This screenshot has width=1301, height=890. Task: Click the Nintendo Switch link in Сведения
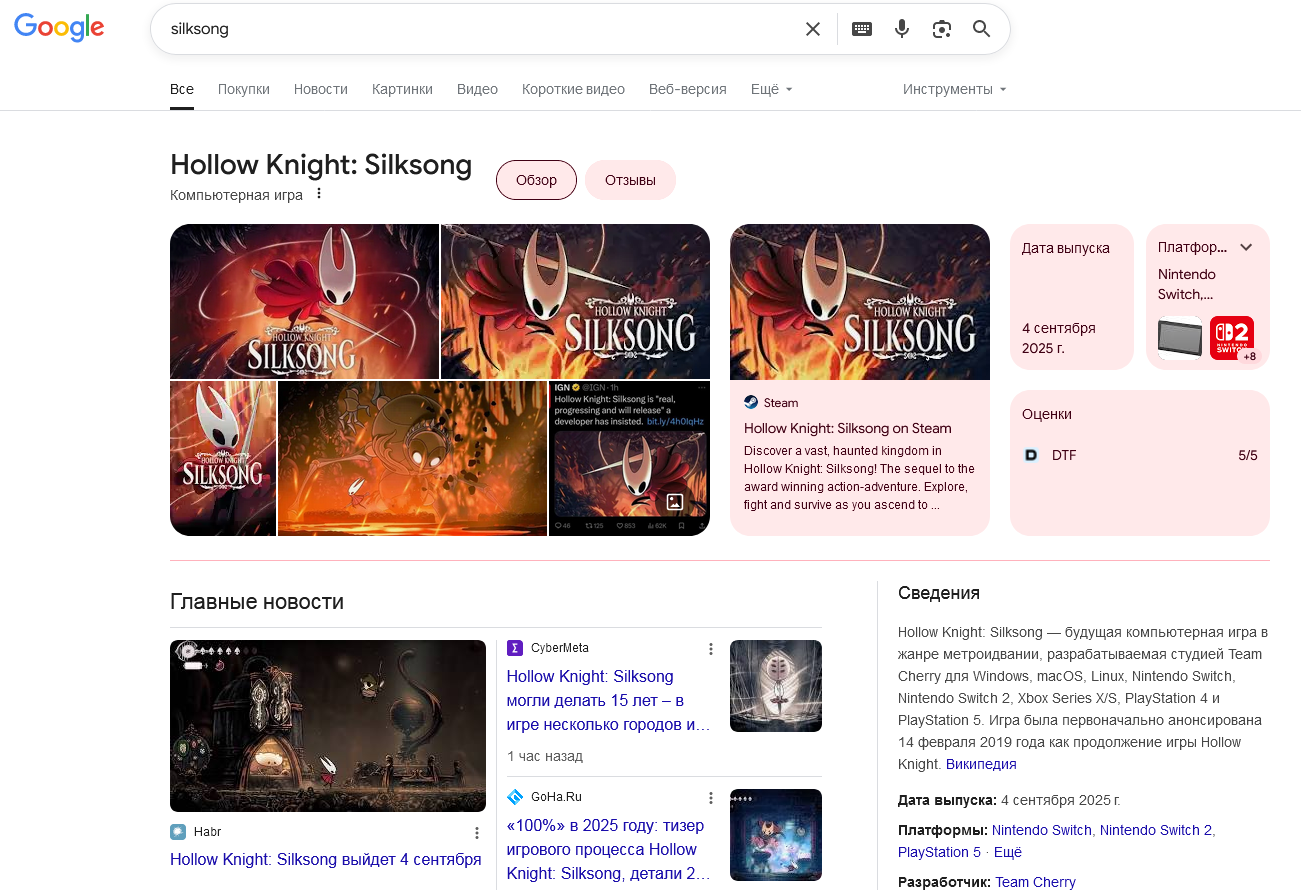1042,830
